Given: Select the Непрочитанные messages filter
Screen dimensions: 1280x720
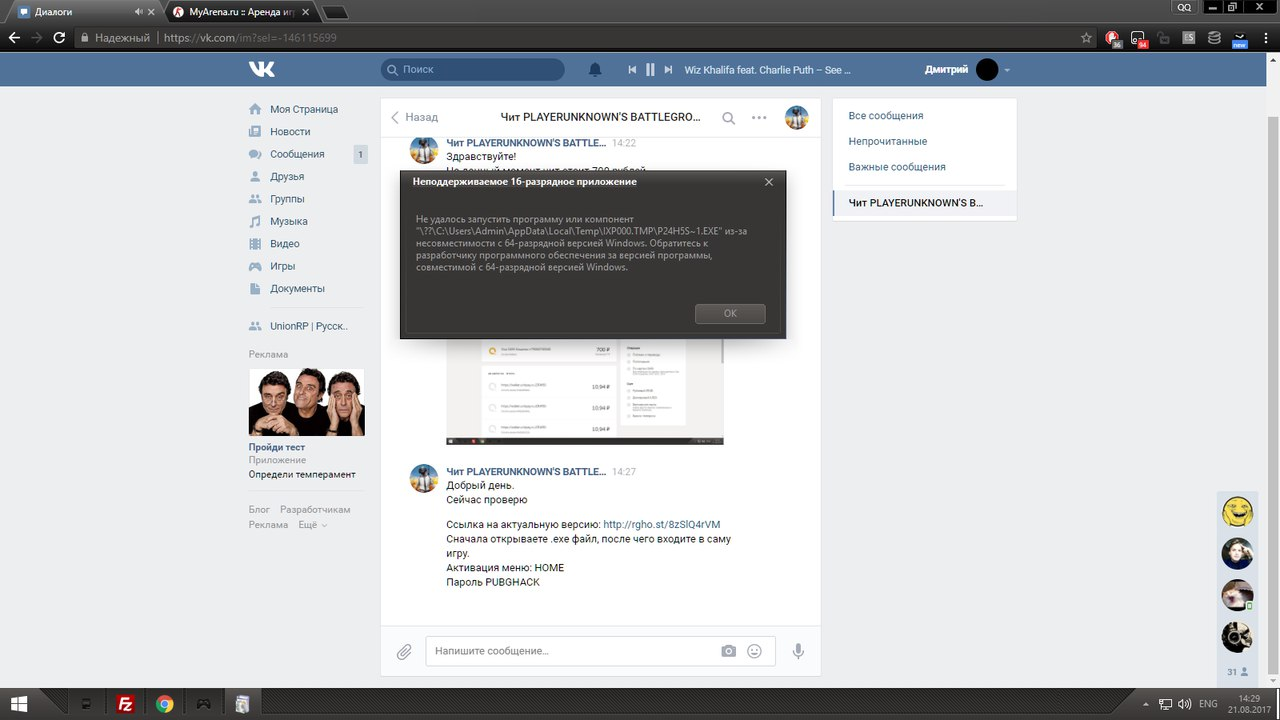Looking at the screenshot, I should click(x=887, y=141).
